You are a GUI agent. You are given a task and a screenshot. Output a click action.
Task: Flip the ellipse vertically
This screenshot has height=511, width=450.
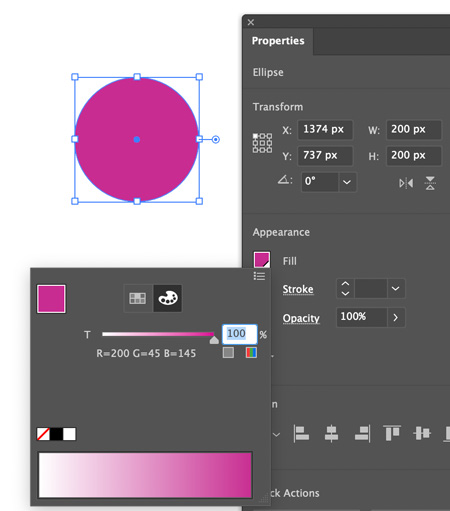point(430,183)
